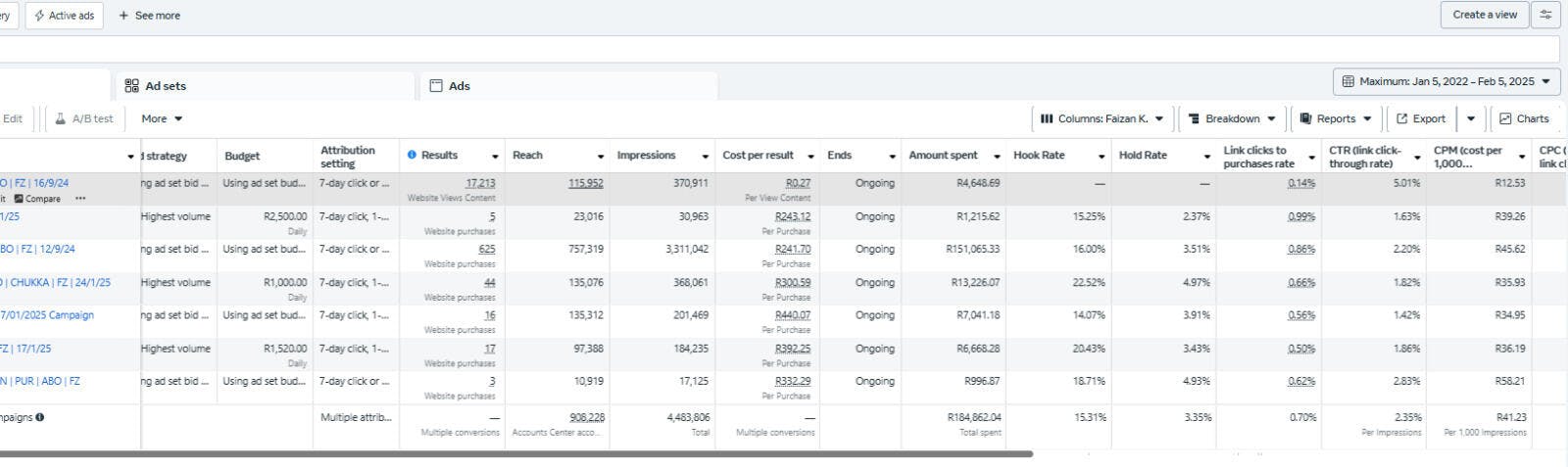
Task: Open export options dropdown arrow
Action: [x=1471, y=118]
